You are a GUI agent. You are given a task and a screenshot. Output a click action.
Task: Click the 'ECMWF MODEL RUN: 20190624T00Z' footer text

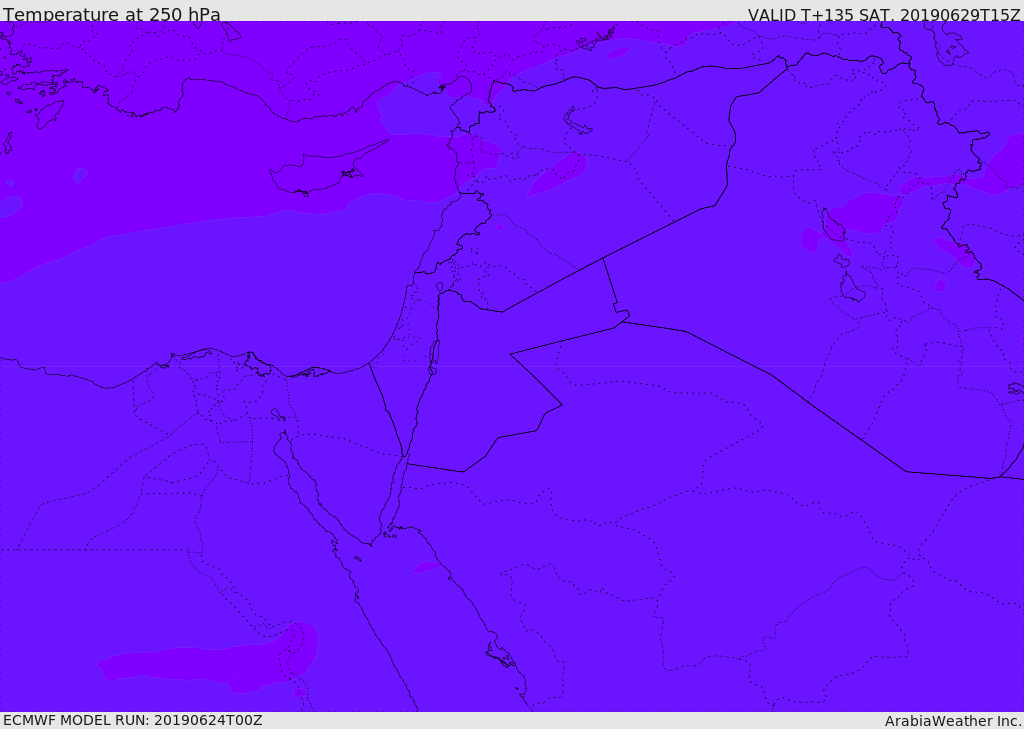click(133, 720)
